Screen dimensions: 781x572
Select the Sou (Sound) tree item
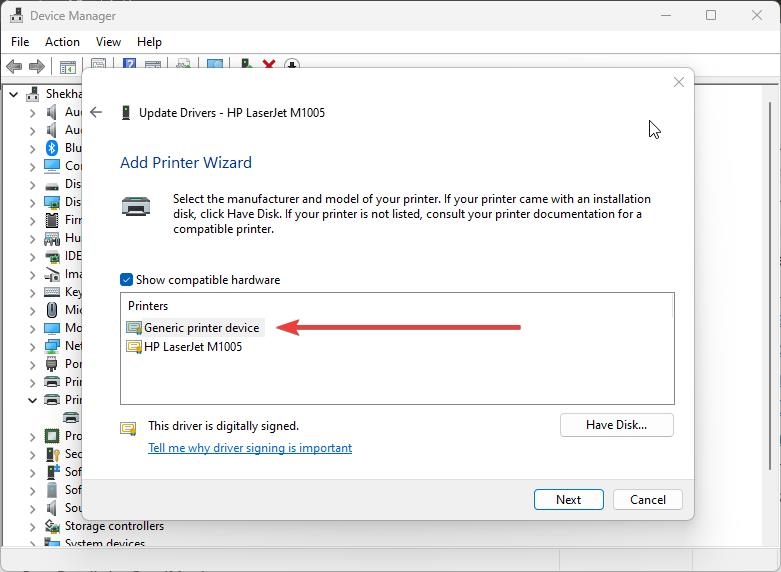[x=73, y=508]
